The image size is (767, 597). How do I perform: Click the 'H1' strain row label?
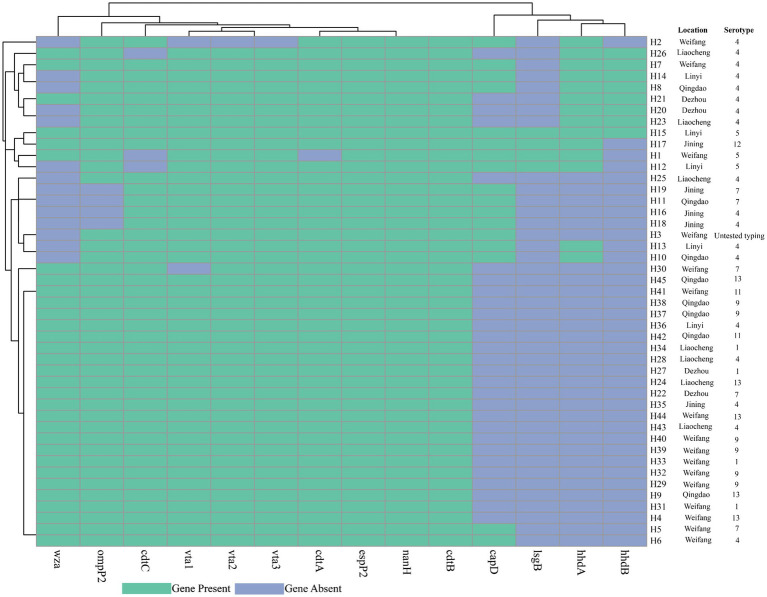[655, 155]
